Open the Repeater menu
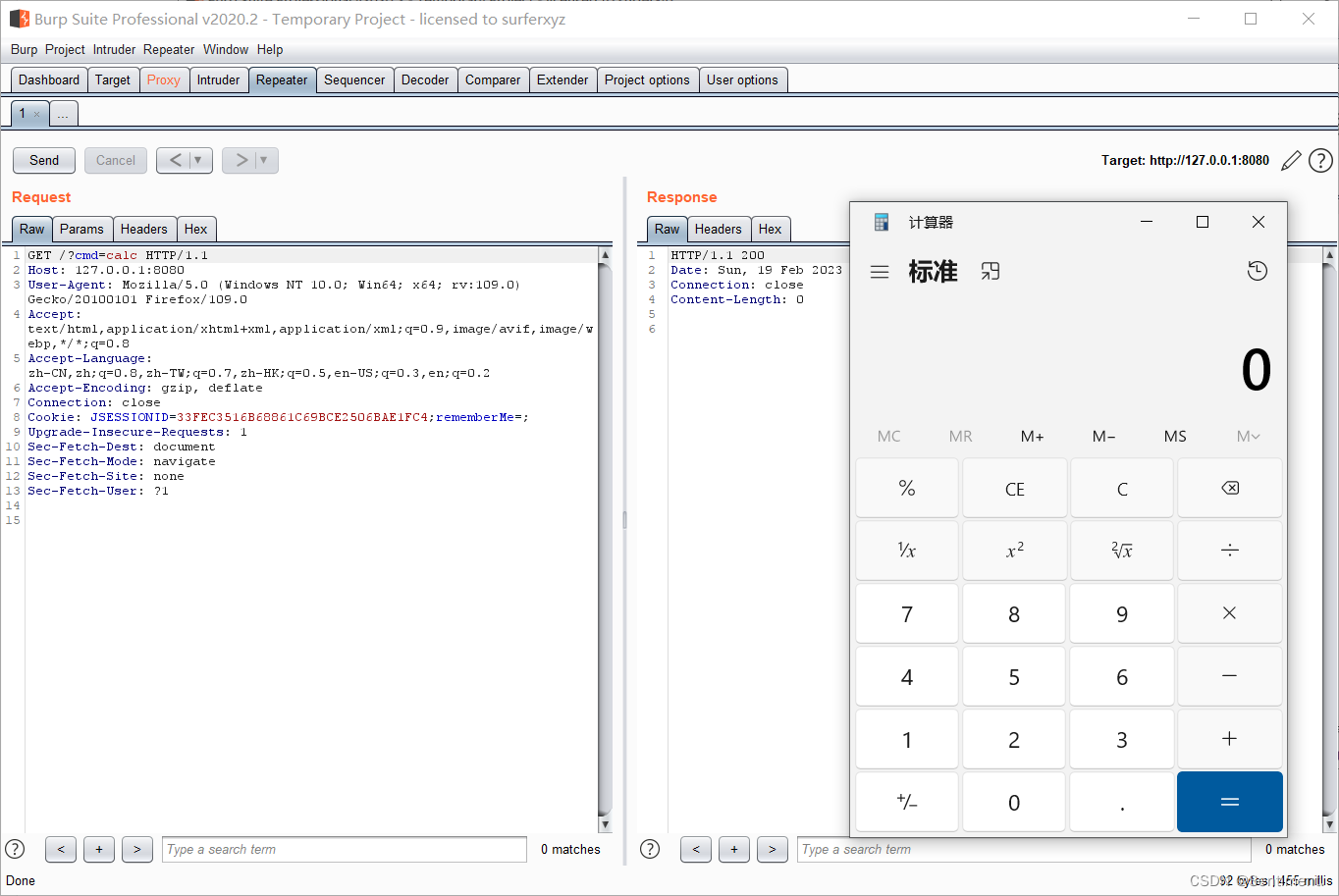This screenshot has width=1339, height=896. (169, 49)
